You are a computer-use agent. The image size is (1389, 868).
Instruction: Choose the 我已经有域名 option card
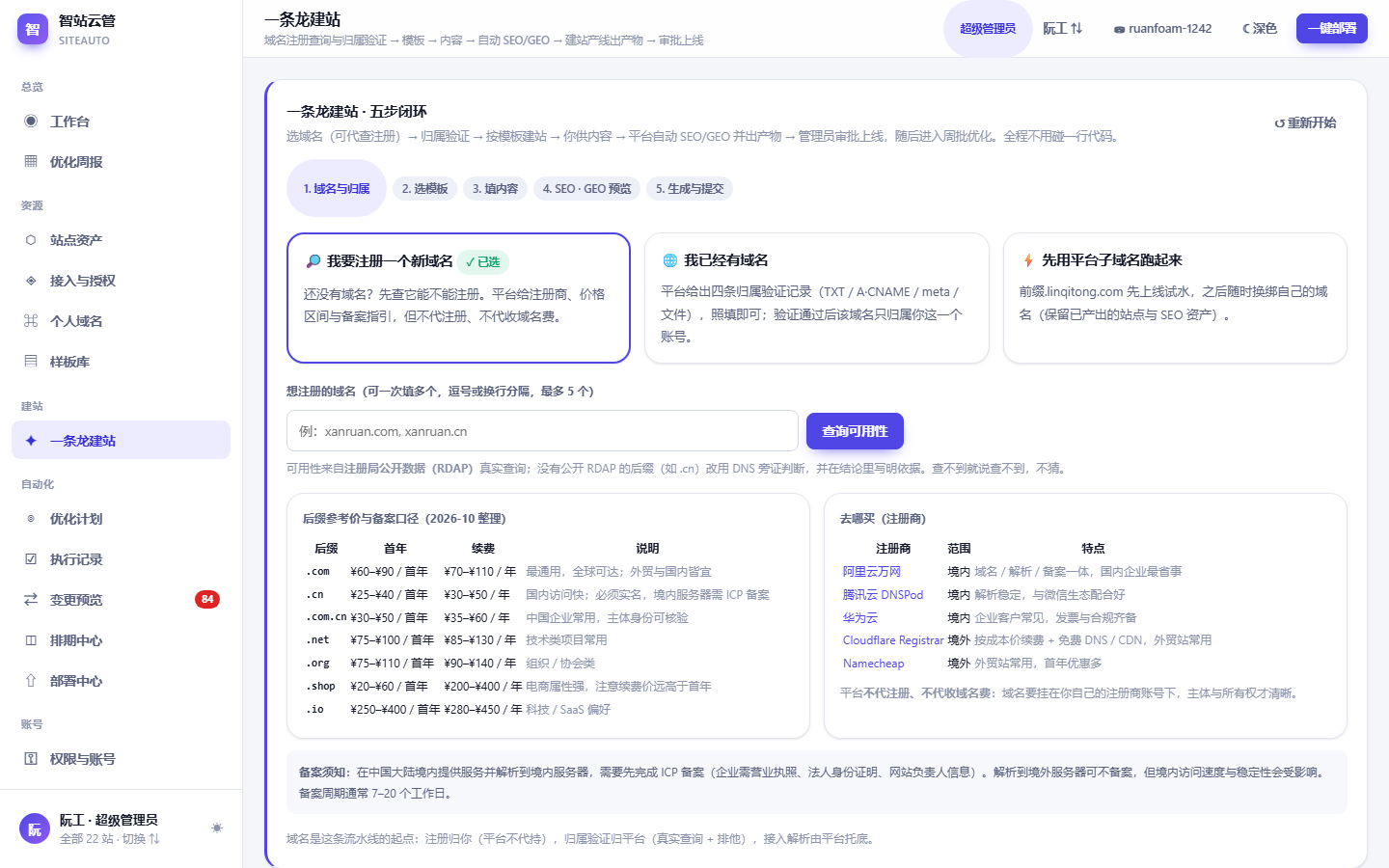(x=817, y=298)
